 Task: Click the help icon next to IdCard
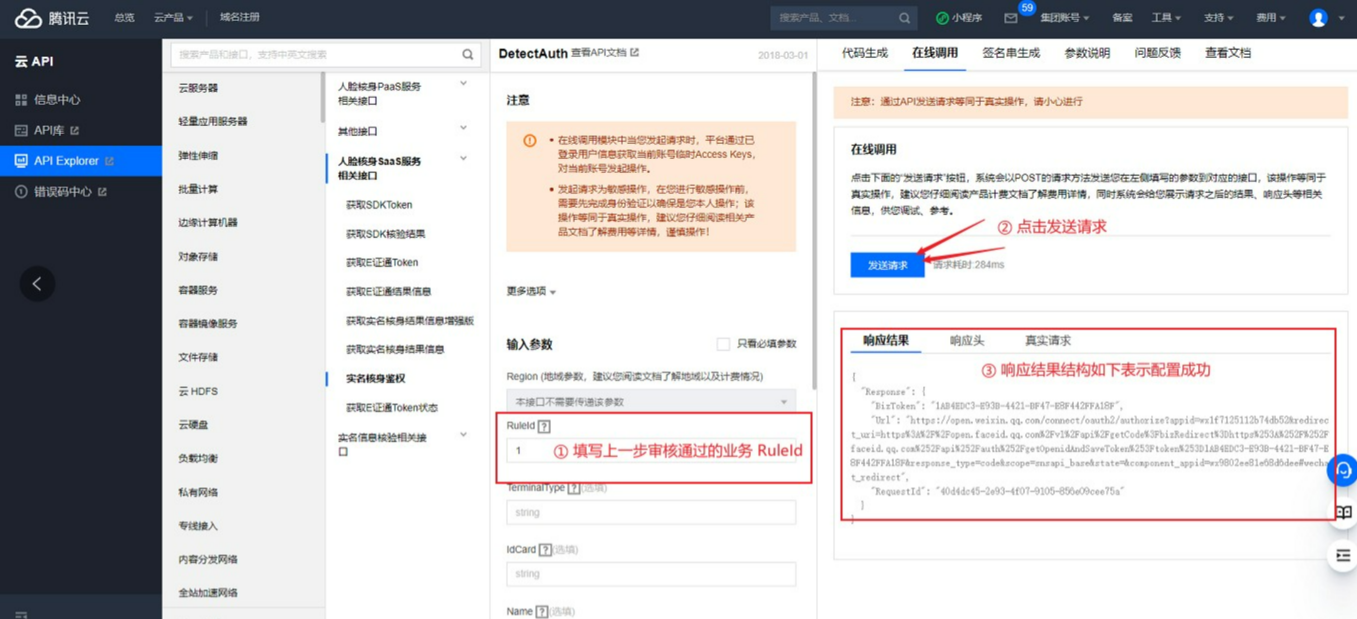545,550
